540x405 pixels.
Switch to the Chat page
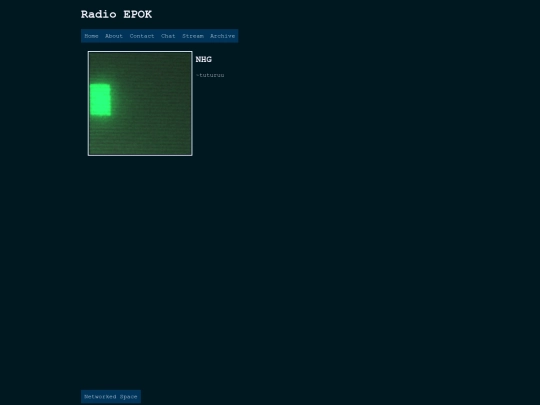pos(168,36)
